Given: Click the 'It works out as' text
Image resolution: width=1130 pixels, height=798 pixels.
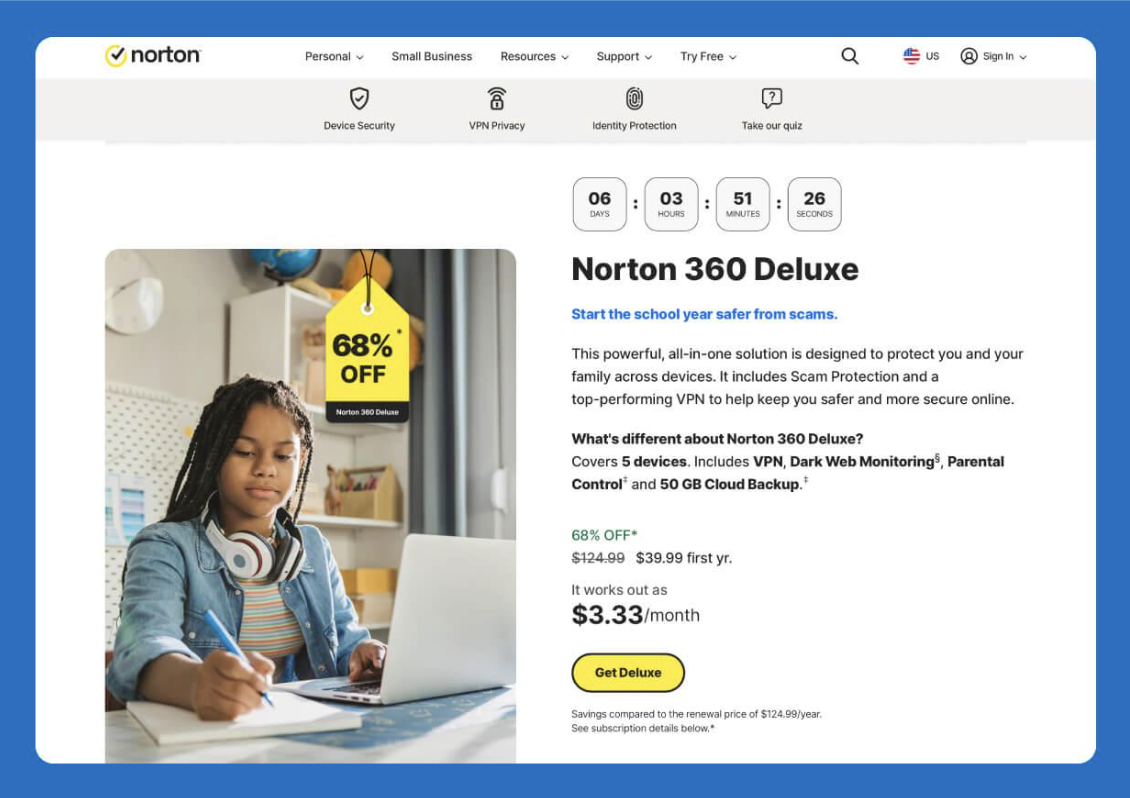Looking at the screenshot, I should (x=619, y=590).
